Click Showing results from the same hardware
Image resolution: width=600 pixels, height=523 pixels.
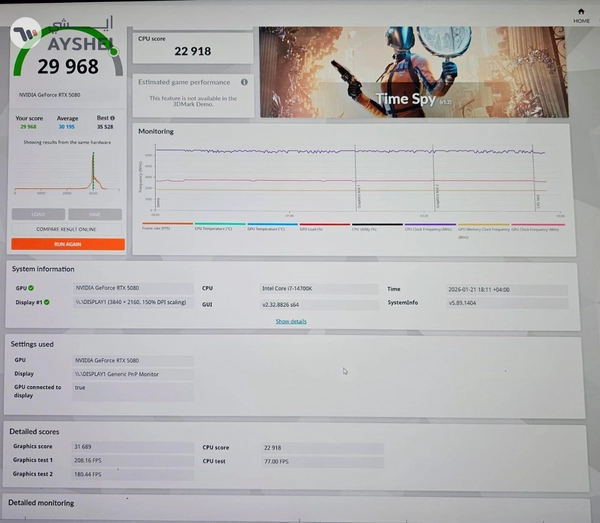coord(67,142)
